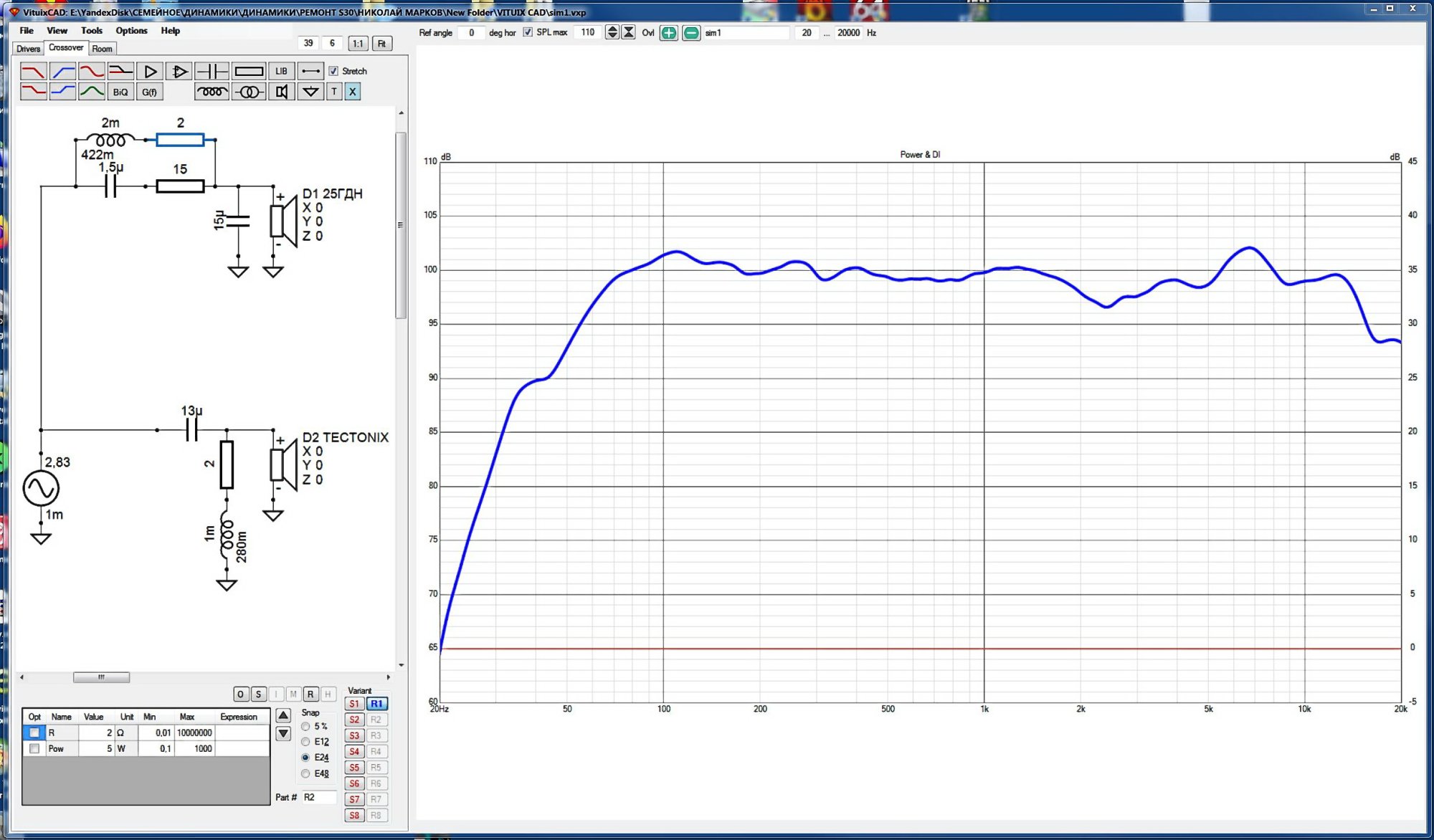Increase or decrease SPL max with spinner

tap(612, 32)
